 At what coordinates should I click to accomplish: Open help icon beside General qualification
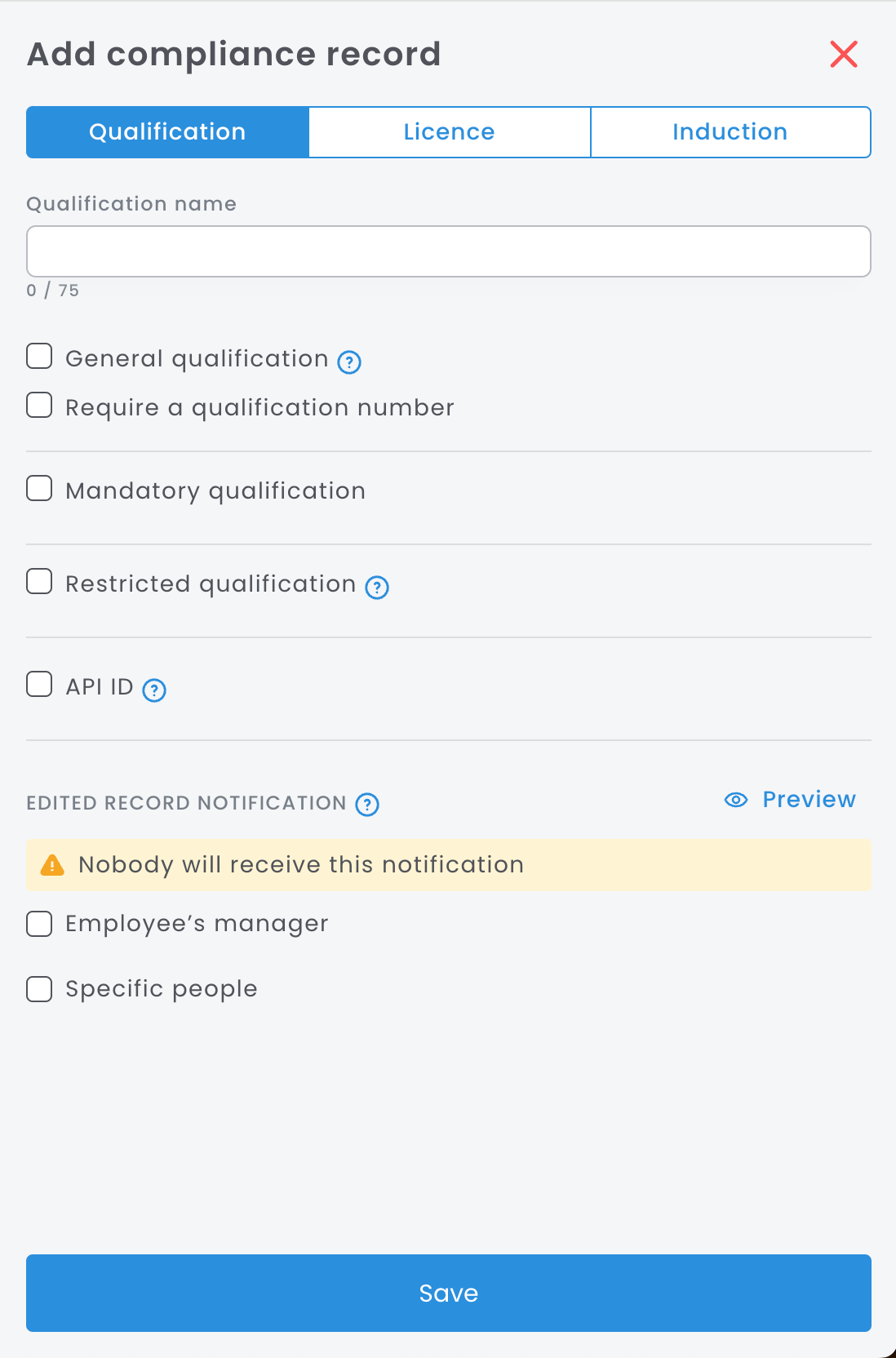349,362
